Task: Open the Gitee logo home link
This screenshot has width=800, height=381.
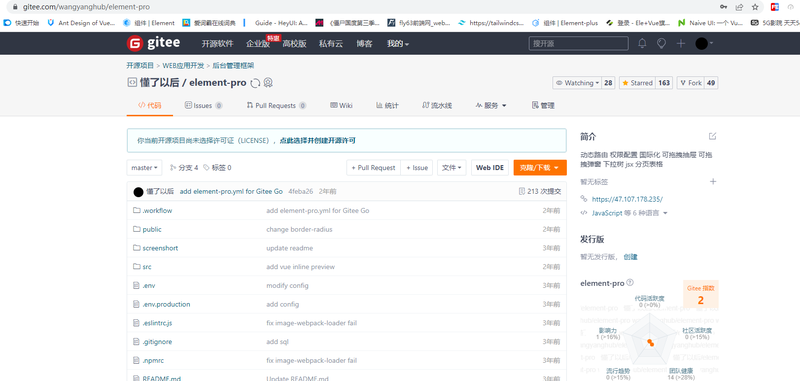Action: (x=153, y=43)
